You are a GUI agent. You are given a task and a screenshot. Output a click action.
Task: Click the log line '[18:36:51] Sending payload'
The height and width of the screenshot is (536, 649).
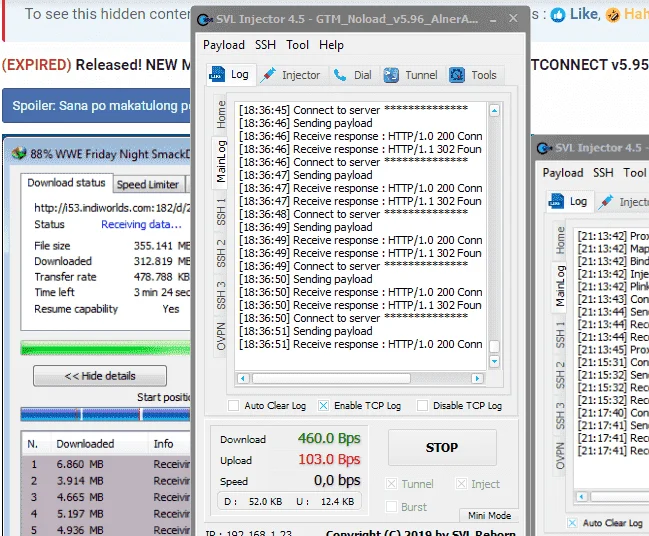pyautogui.click(x=305, y=331)
